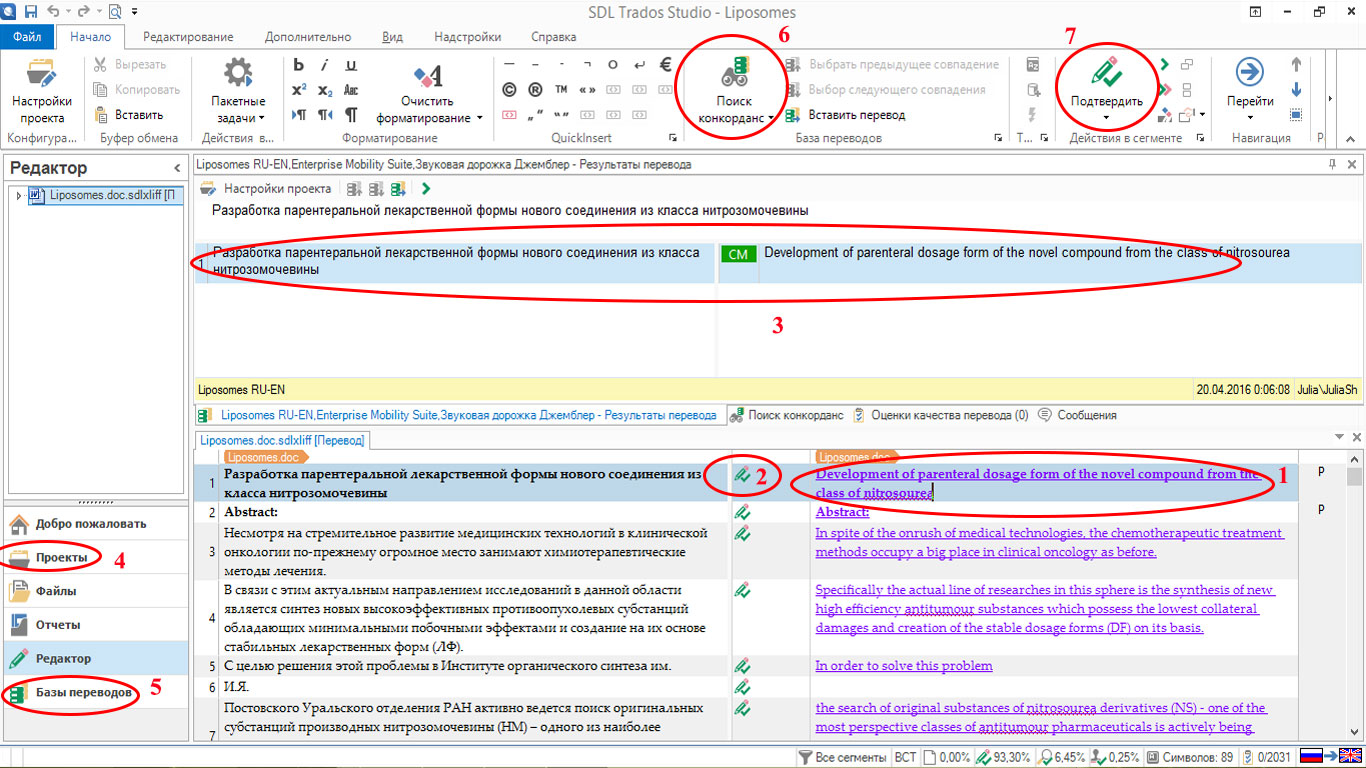Click Select previous match (Выбрать предыдущее совпадение)
The height and width of the screenshot is (768, 1366).
(893, 64)
